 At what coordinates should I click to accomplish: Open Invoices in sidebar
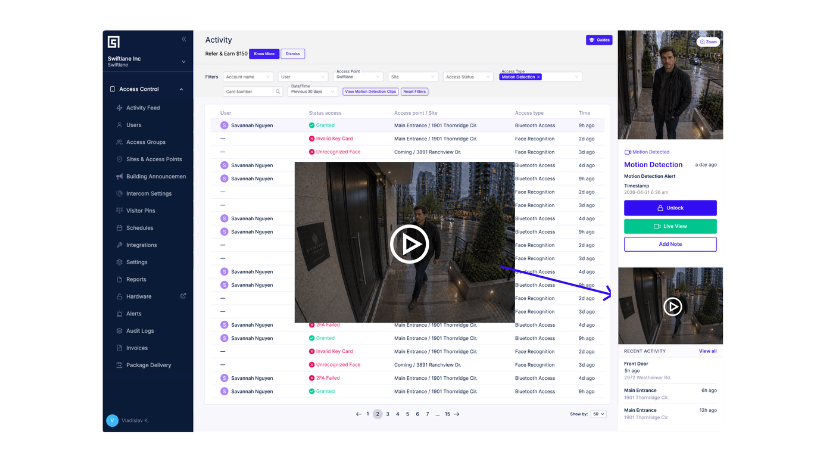click(136, 348)
